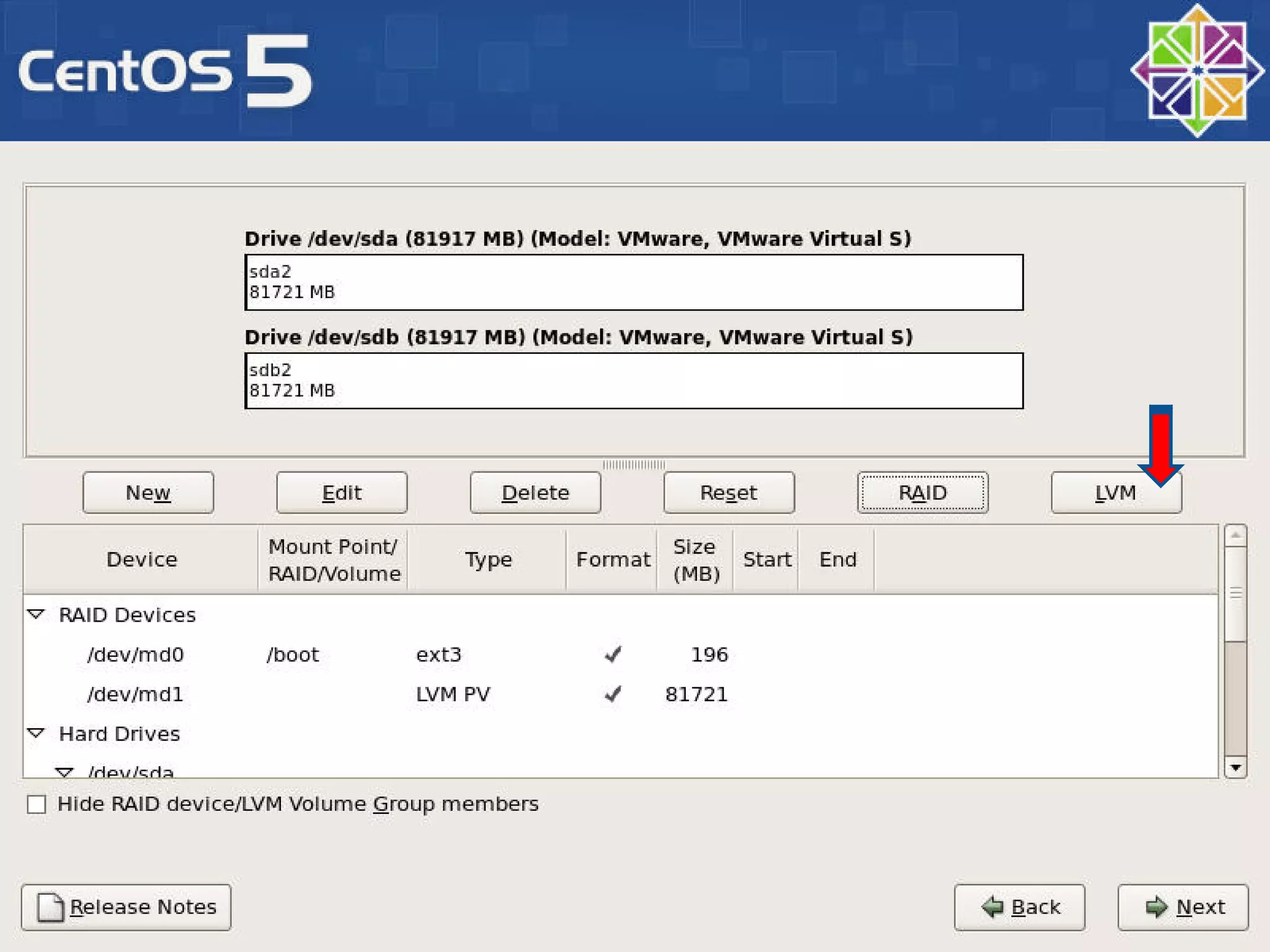1270x952 pixels.
Task: Collapse the Hard Drives tree group
Action: (36, 733)
